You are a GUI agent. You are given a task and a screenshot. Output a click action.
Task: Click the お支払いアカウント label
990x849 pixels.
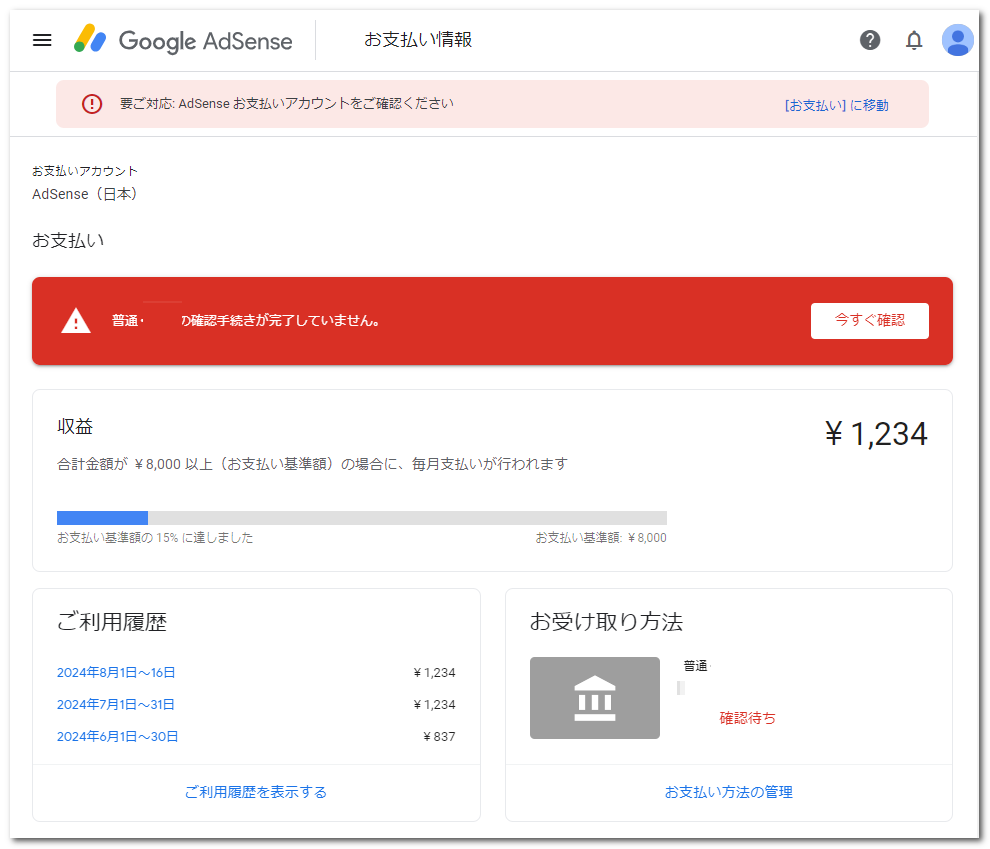tap(85, 171)
